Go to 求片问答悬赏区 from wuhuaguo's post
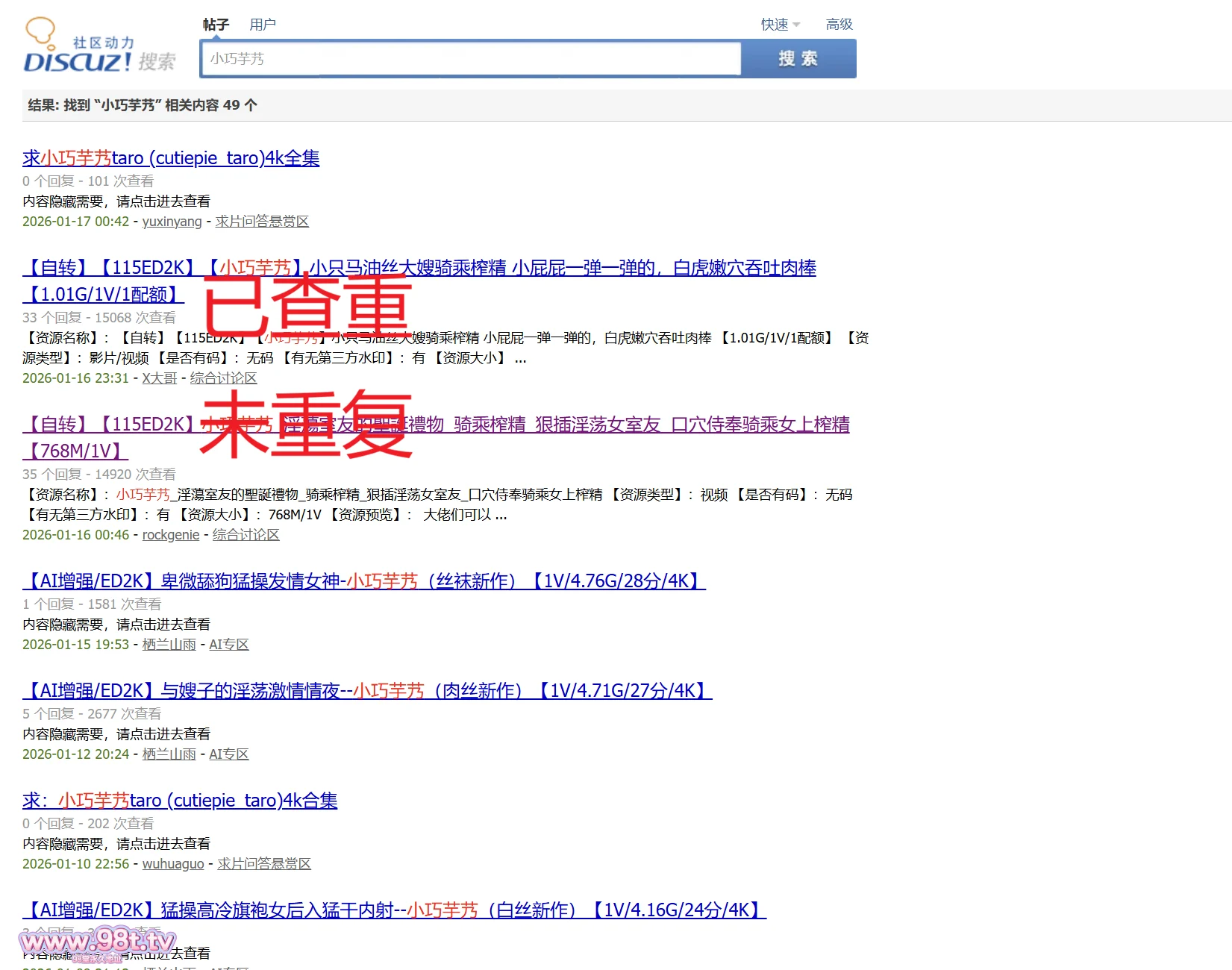 click(x=264, y=864)
